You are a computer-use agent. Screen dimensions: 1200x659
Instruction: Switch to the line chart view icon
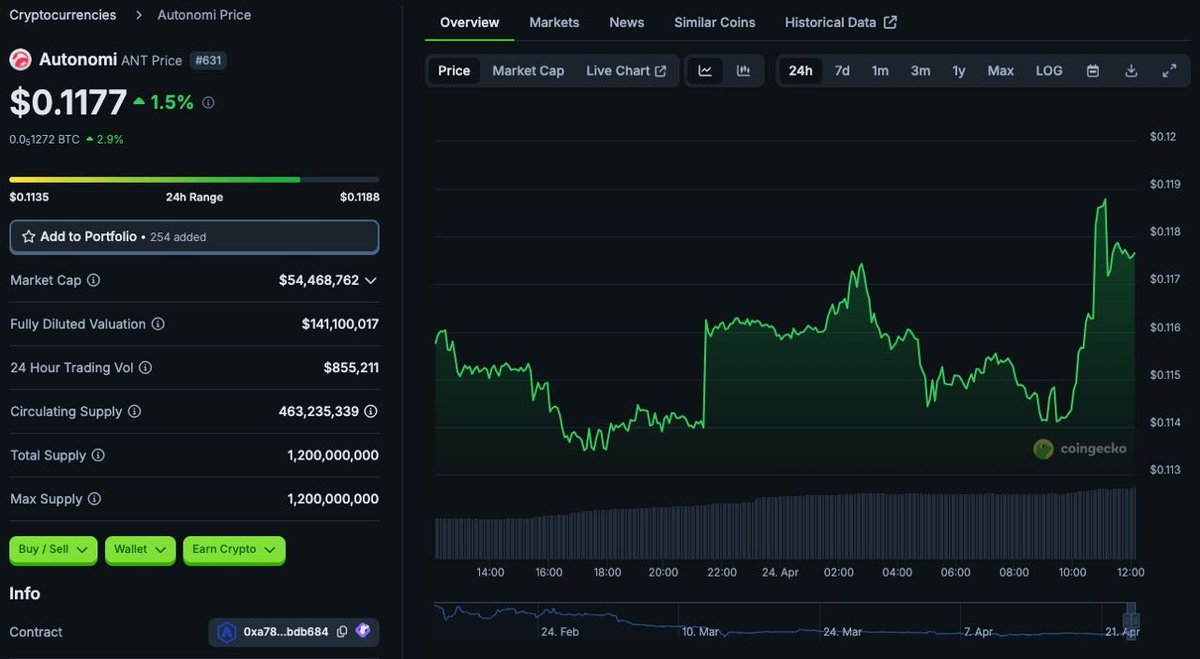[x=705, y=71]
